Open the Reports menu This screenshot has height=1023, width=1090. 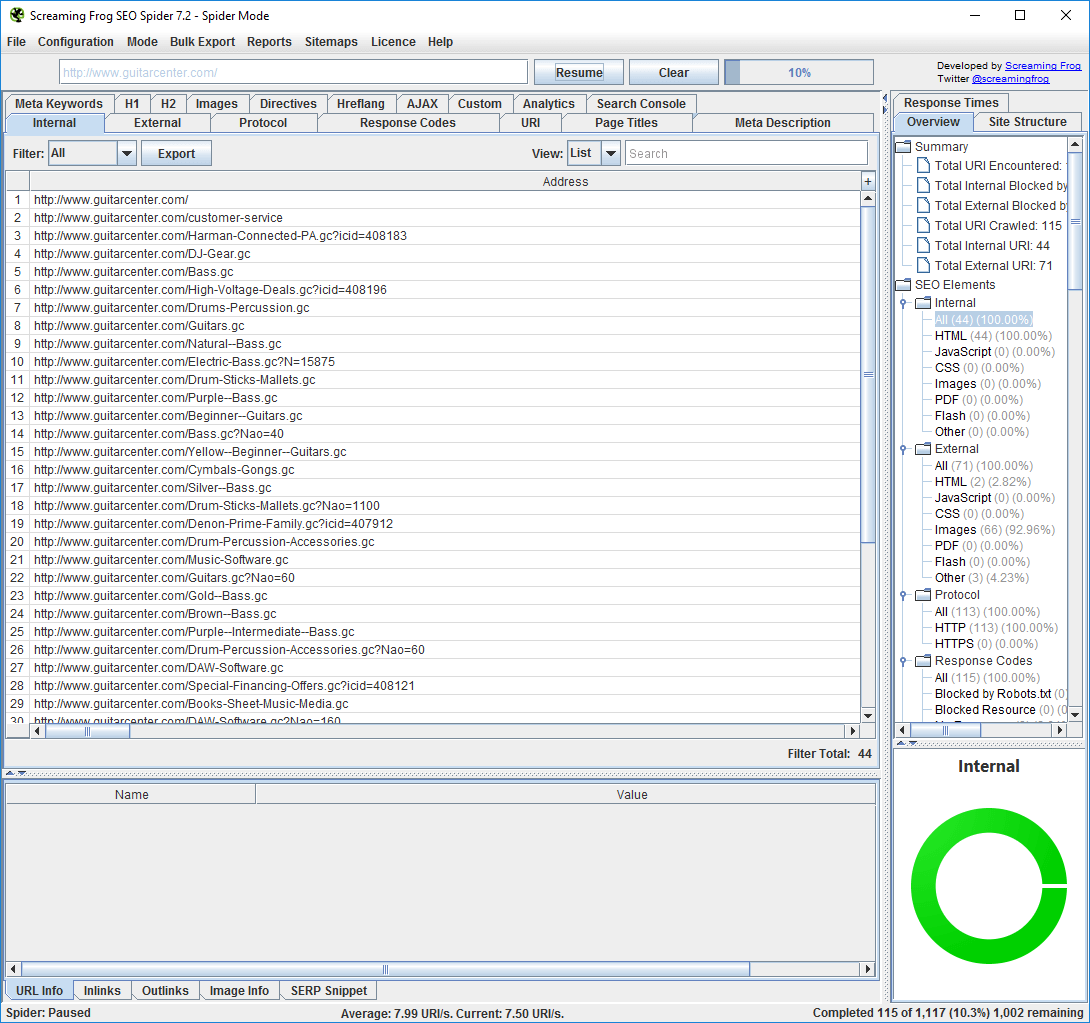click(269, 42)
